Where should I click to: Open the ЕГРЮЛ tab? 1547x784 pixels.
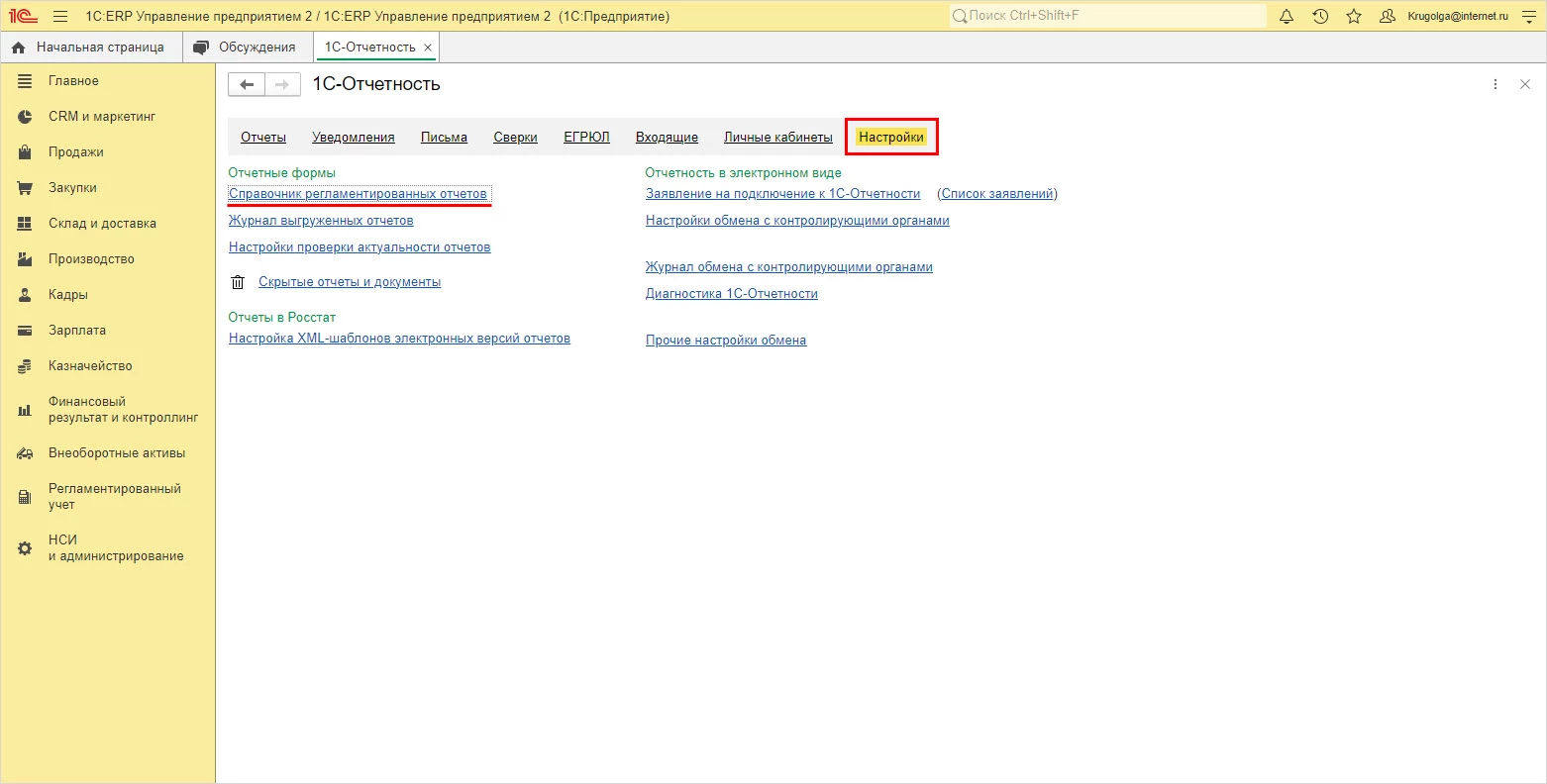(586, 138)
